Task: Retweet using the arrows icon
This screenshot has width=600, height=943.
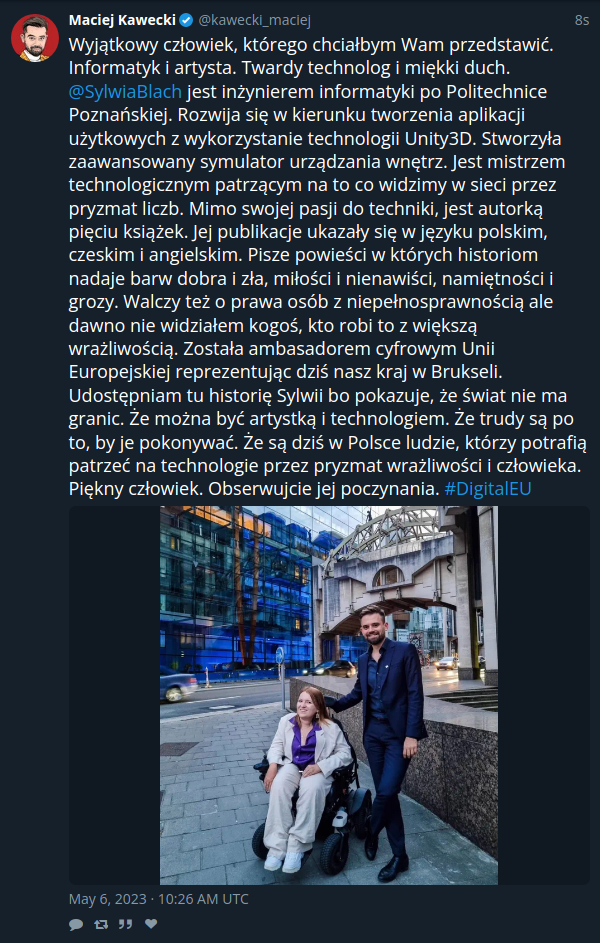Action: (101, 924)
